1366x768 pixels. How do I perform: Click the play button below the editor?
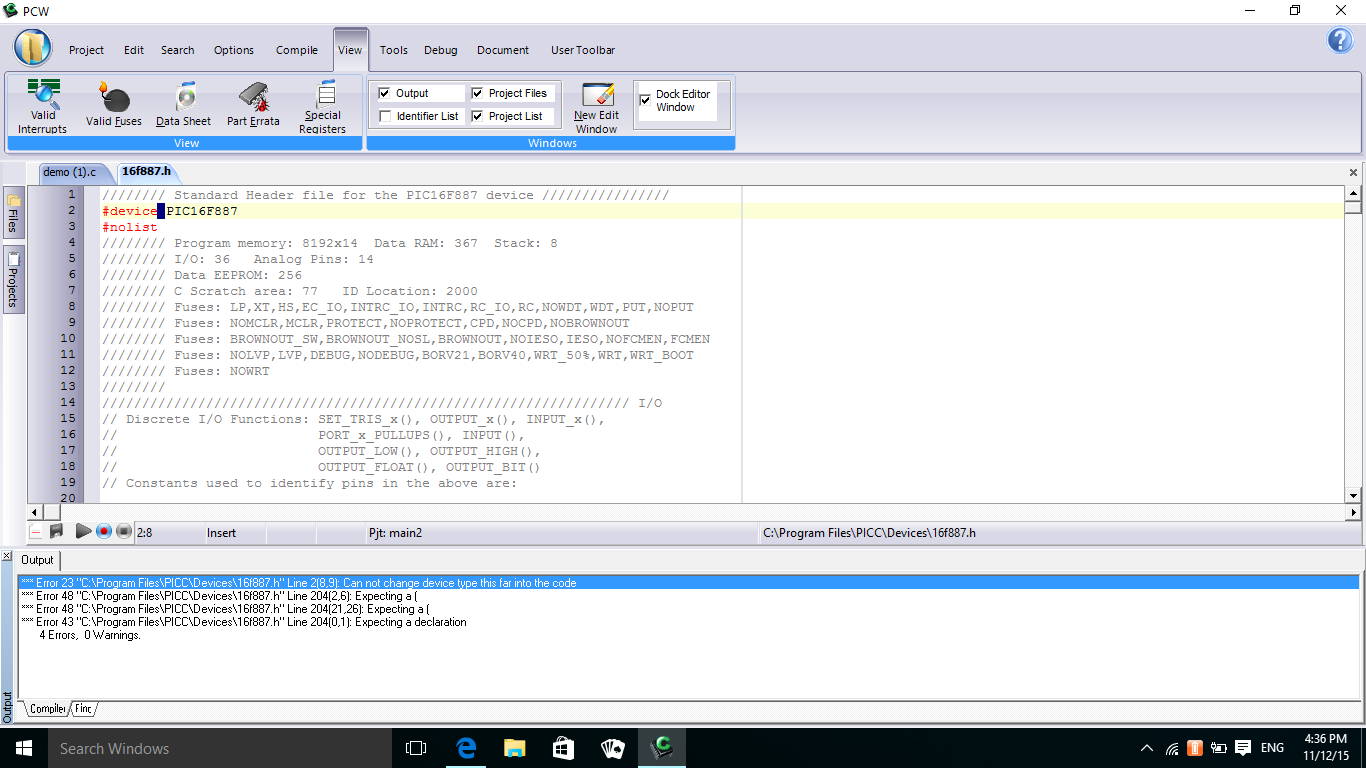pyautogui.click(x=83, y=532)
